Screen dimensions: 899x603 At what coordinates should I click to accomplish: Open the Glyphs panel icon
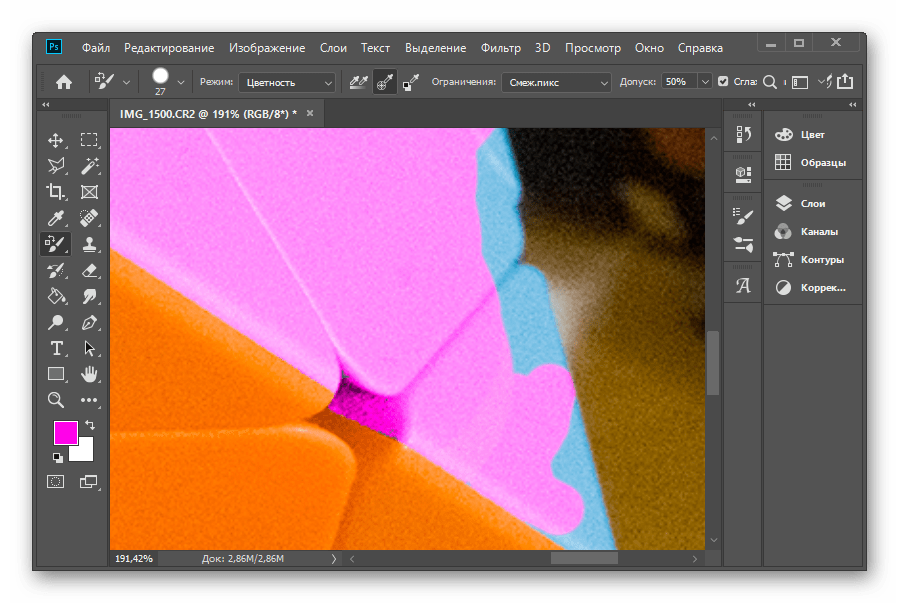(744, 285)
